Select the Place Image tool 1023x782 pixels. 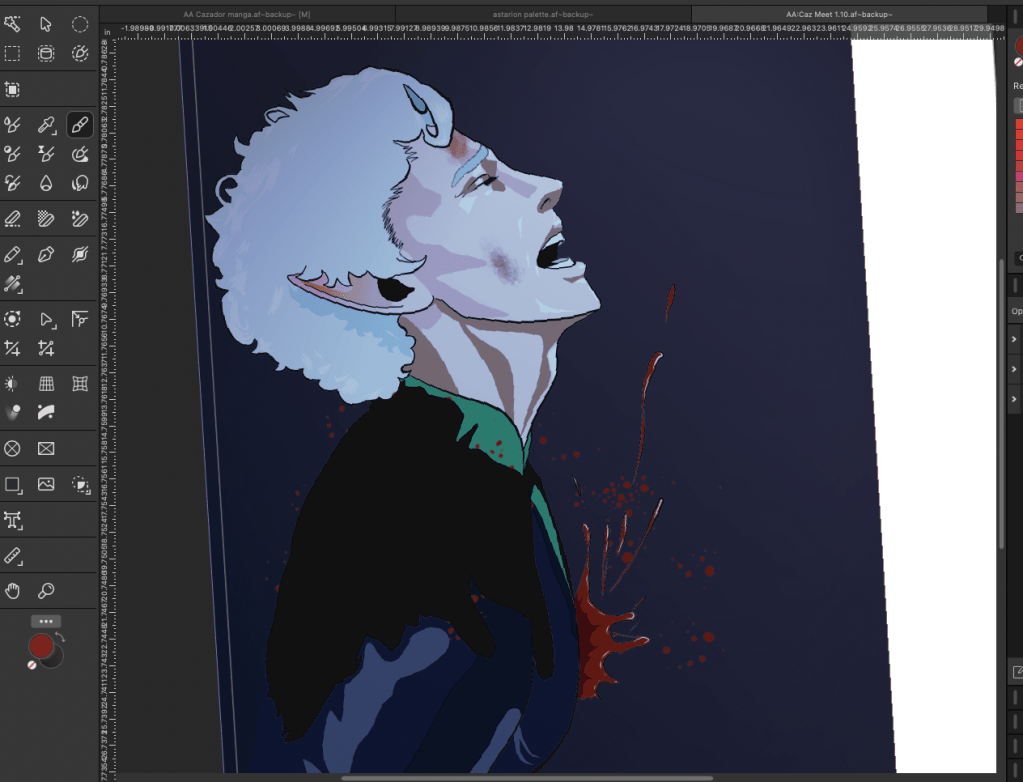coord(46,484)
